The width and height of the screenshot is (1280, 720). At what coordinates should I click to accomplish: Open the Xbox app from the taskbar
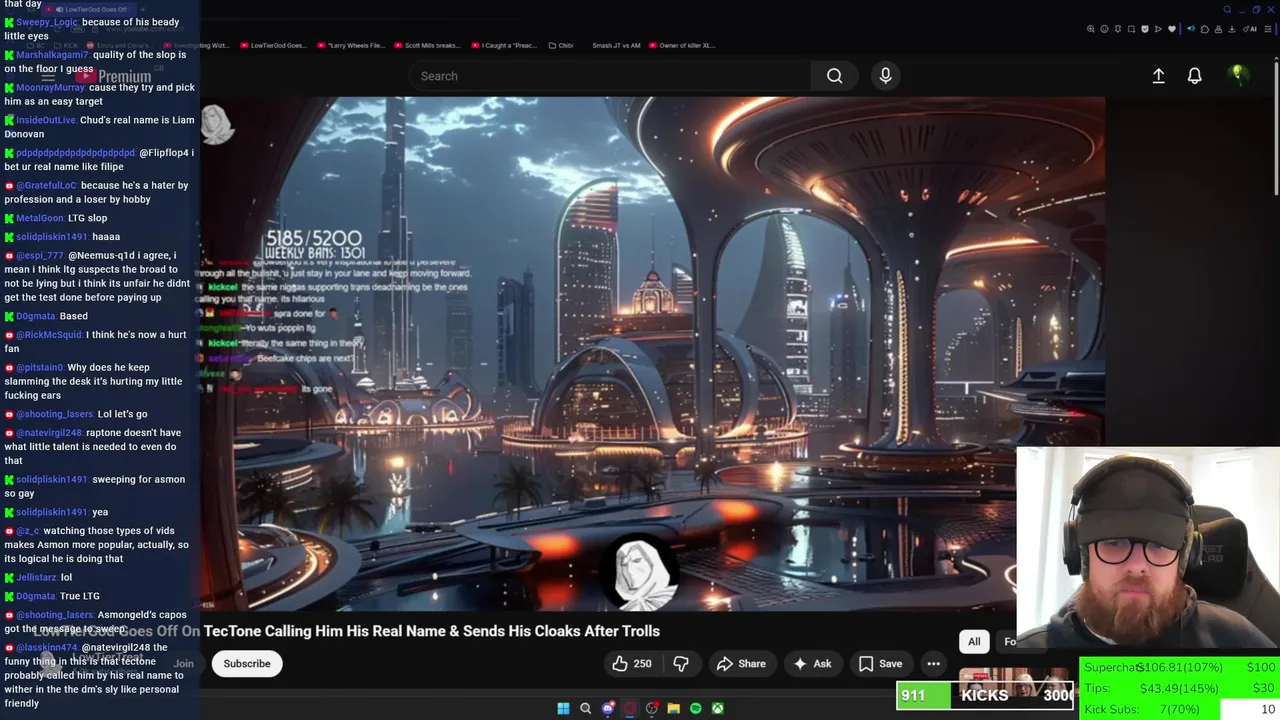pyautogui.click(x=718, y=708)
